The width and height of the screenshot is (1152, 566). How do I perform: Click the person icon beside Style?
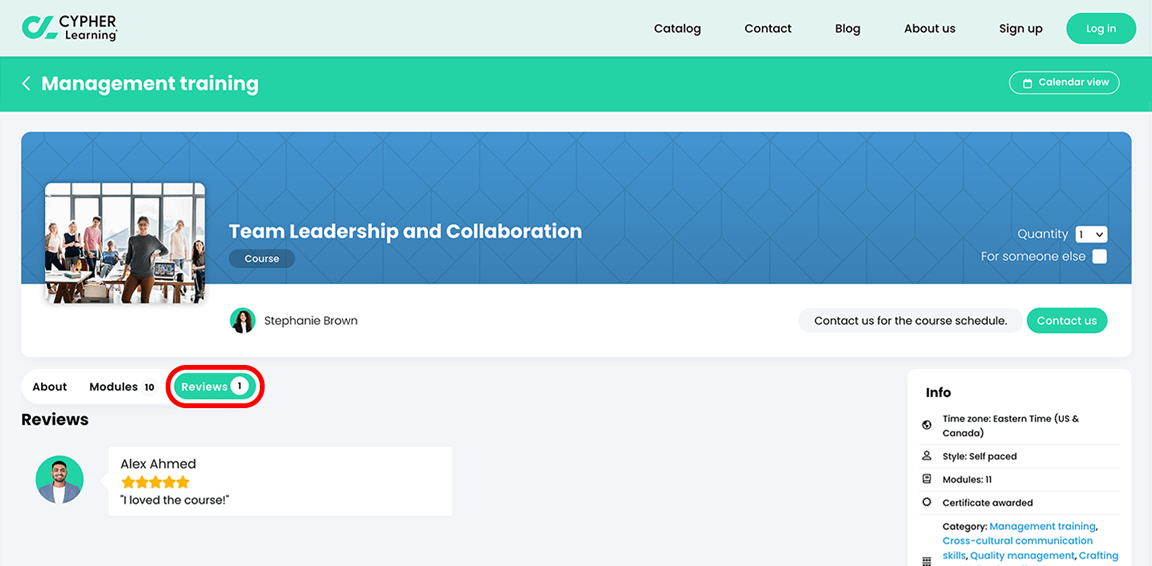coord(926,456)
